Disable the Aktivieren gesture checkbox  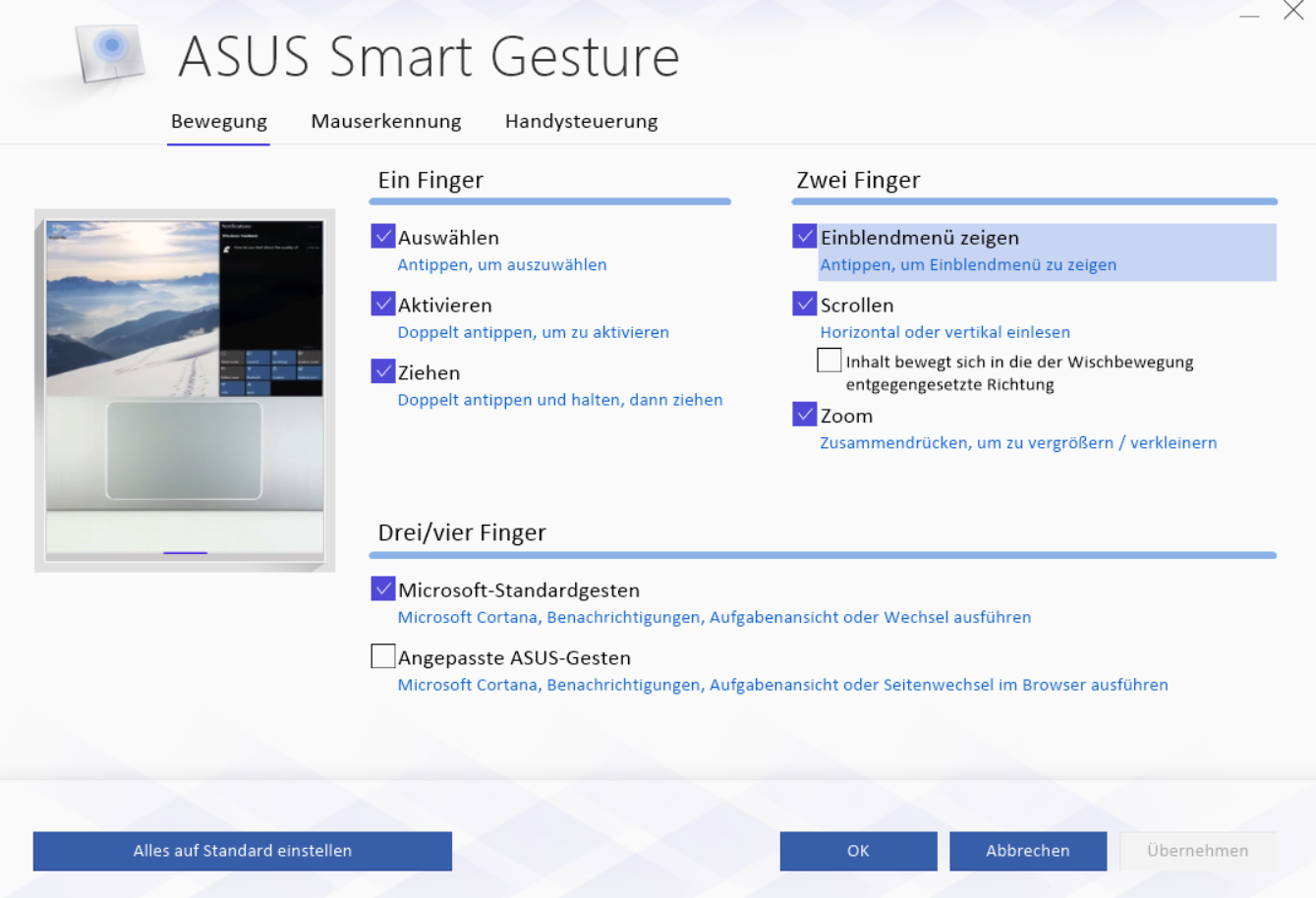[383, 304]
